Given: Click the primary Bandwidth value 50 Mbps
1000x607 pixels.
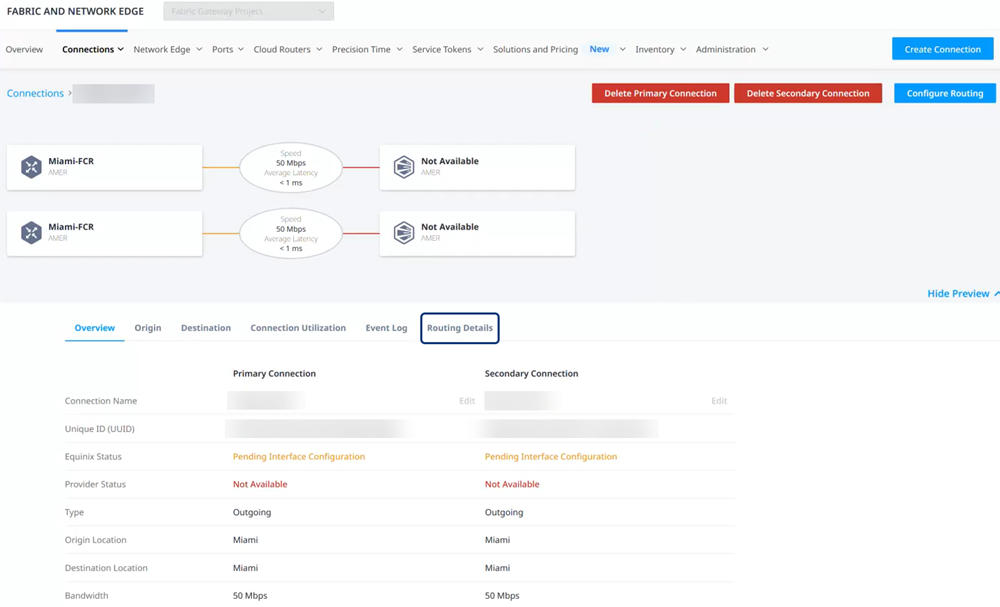Looking at the screenshot, I should pyautogui.click(x=250, y=596).
